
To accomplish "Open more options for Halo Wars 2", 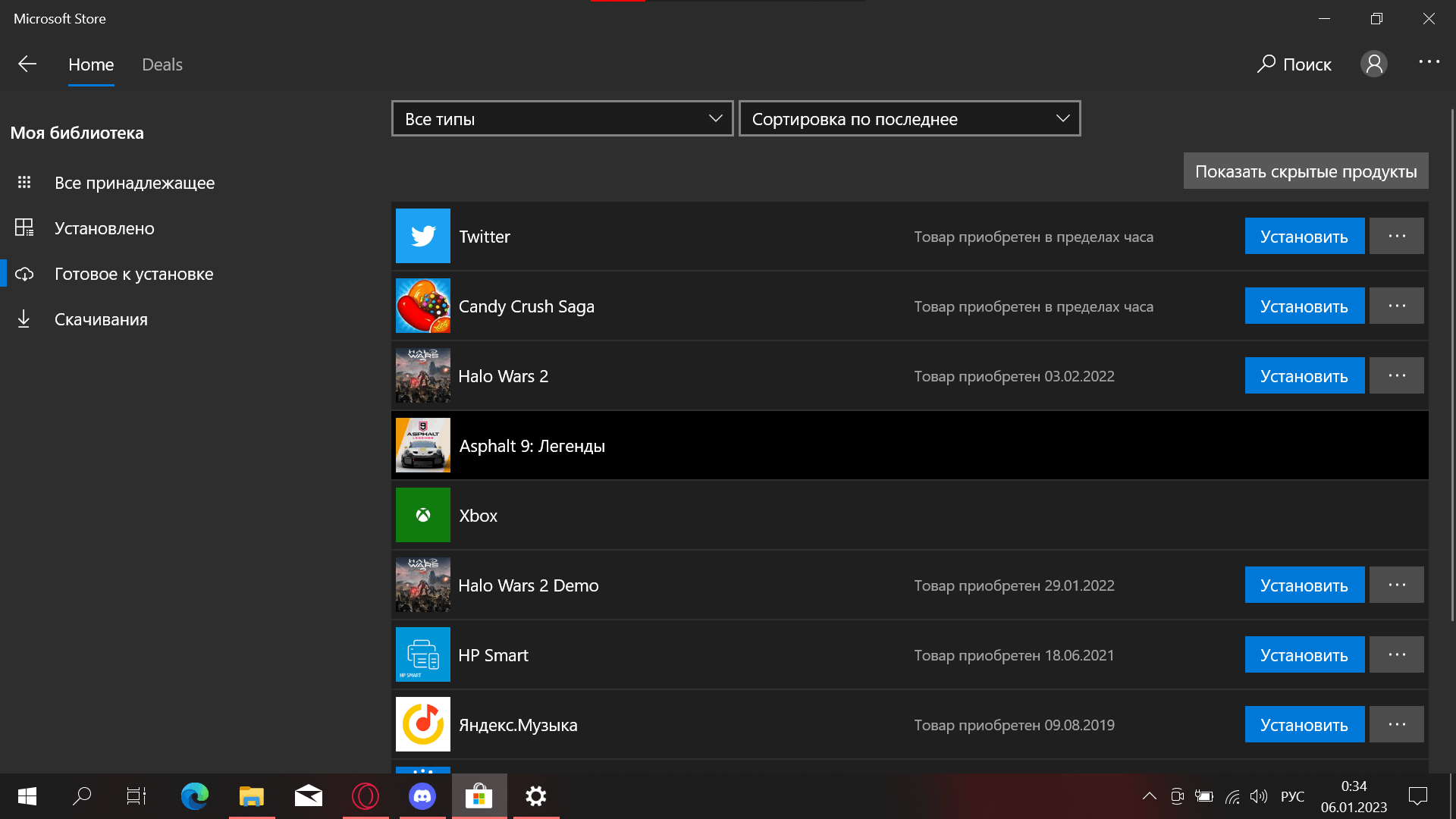I will pos(1397,375).
